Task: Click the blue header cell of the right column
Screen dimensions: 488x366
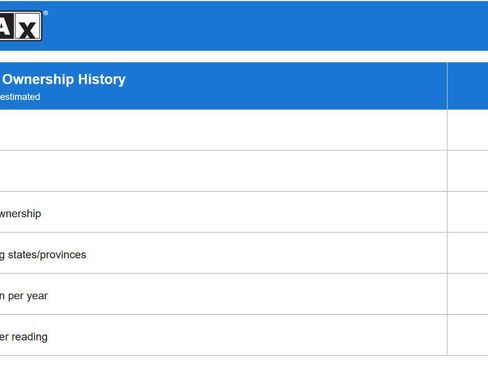Action: (468, 86)
